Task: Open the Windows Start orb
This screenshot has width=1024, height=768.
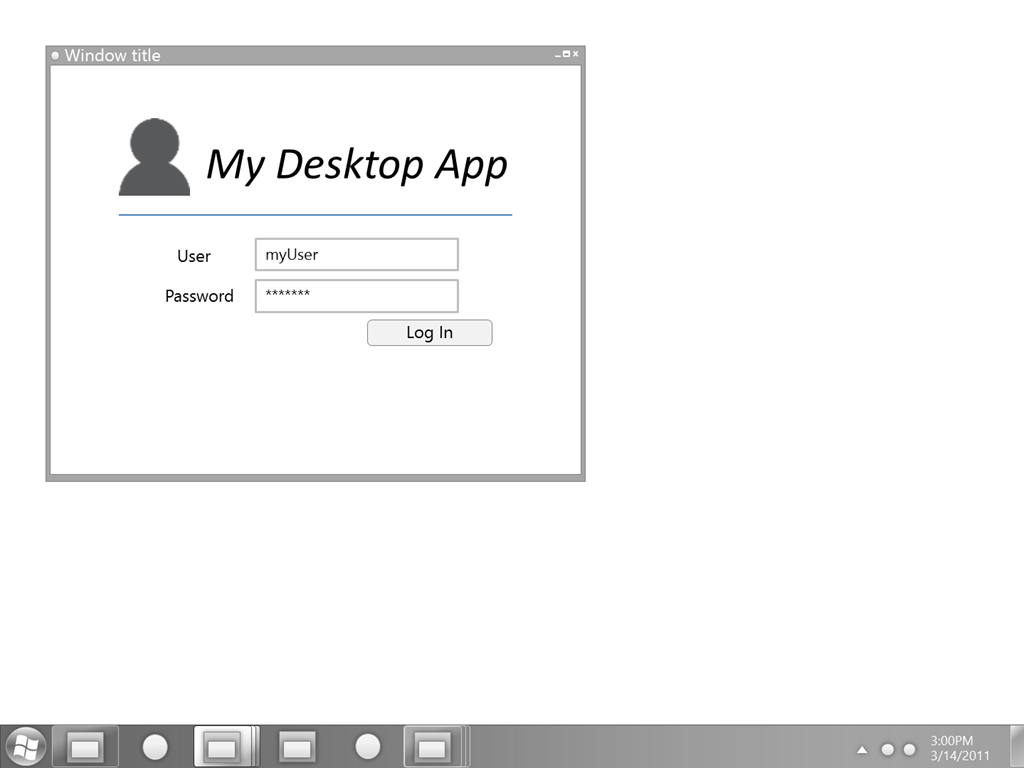Action: (25, 746)
